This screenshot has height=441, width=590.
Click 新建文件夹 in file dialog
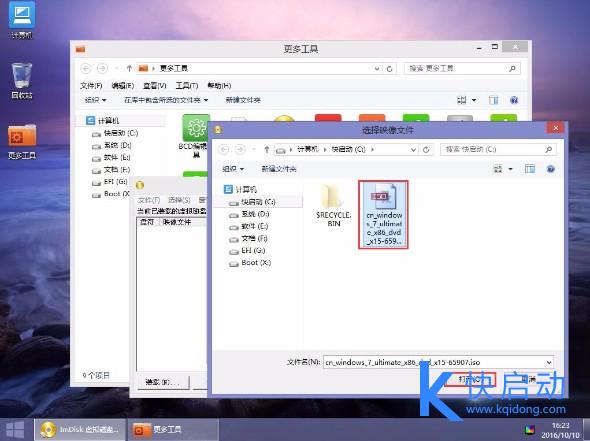(x=279, y=169)
